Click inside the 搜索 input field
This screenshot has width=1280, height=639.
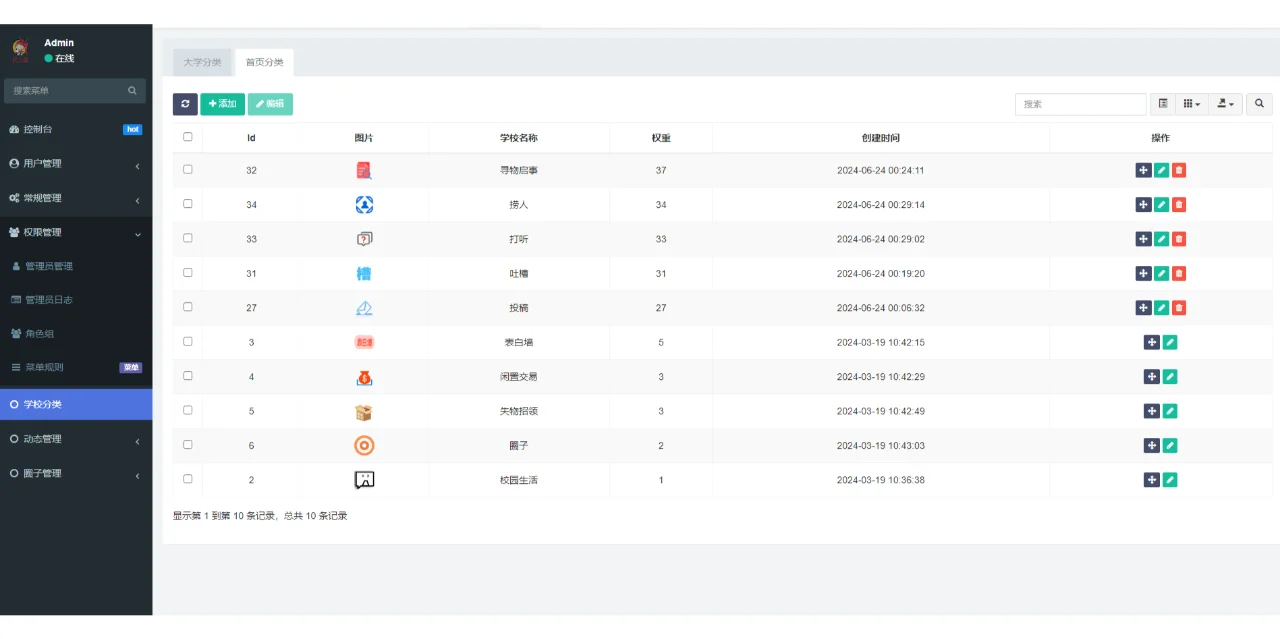(1080, 103)
